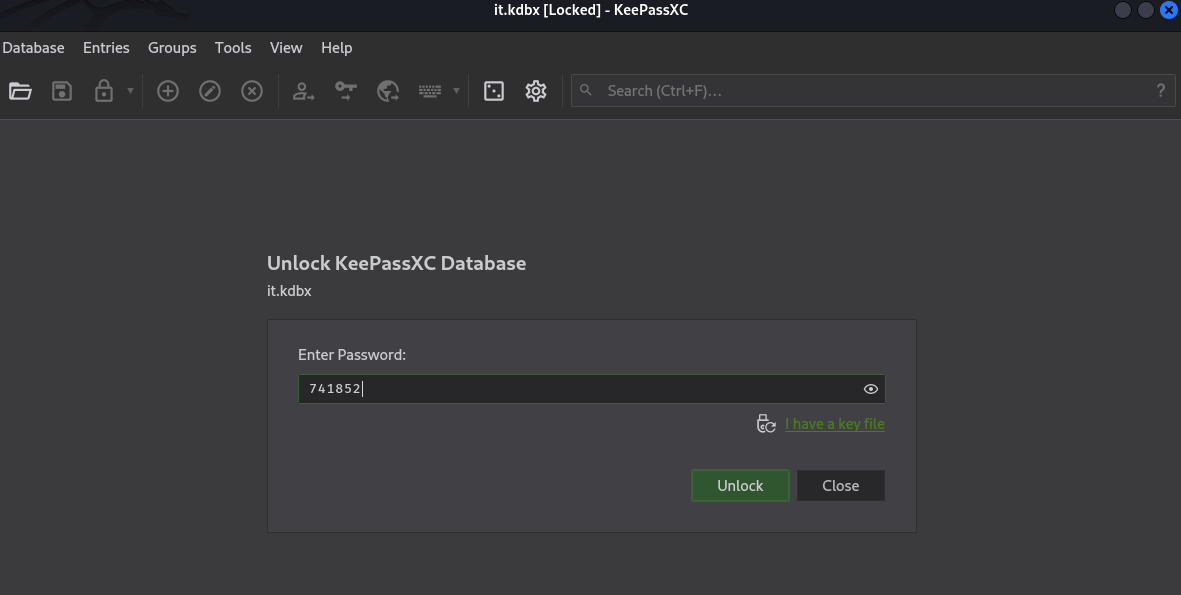Click the magnifier icon in search bar
Screen dimensions: 1181x595
point(586,90)
